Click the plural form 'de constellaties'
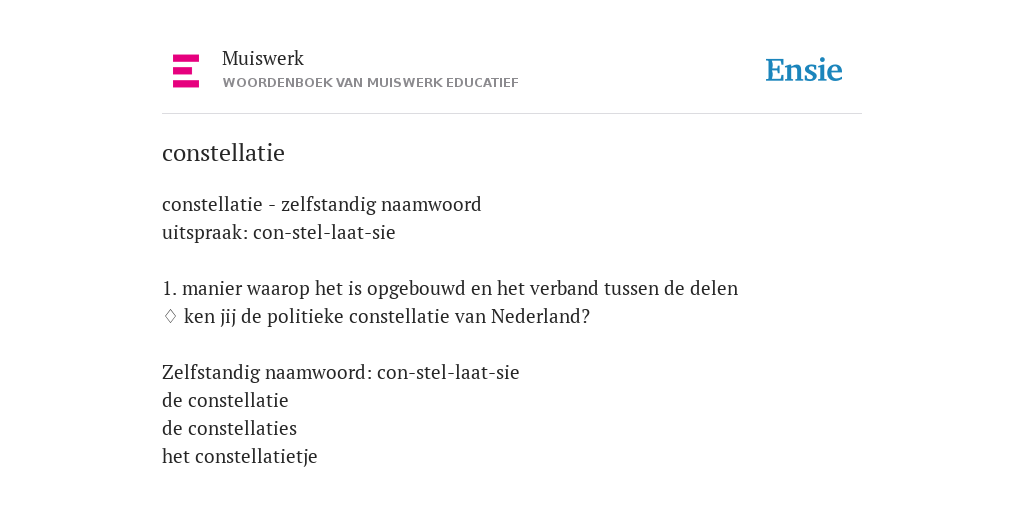1024x512 pixels. [229, 428]
